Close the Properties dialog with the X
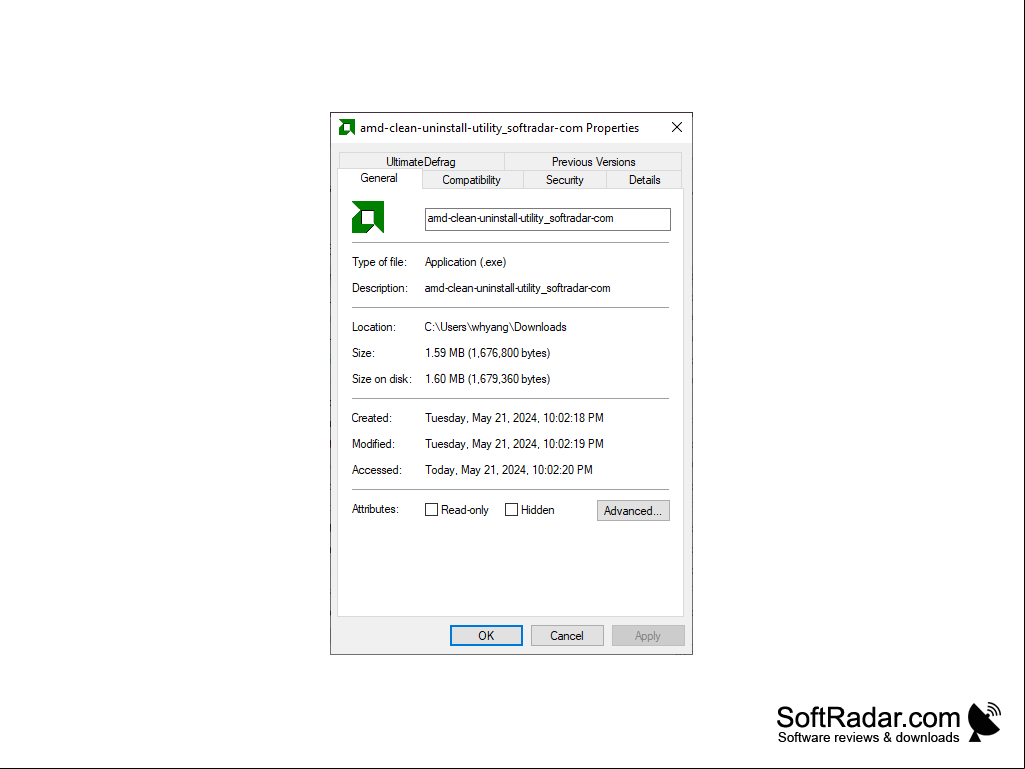The image size is (1025, 769). (x=677, y=128)
